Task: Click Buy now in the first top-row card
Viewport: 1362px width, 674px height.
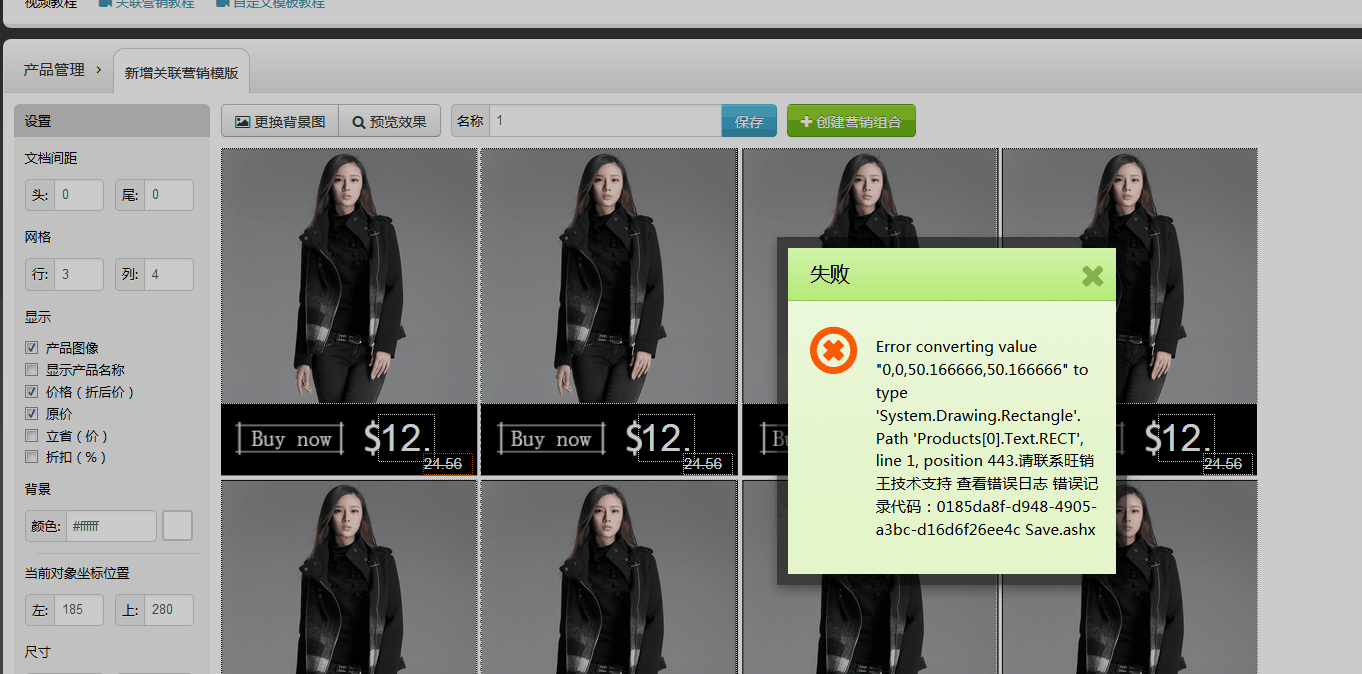Action: (x=291, y=439)
